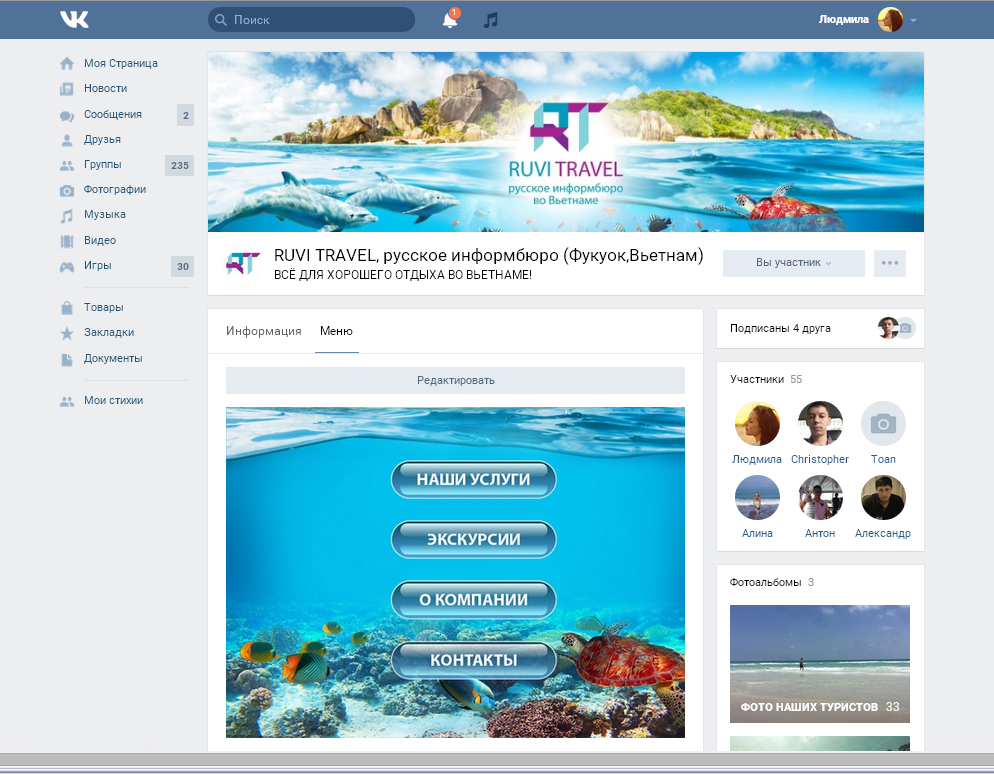Open the three-dots group actions menu
The width and height of the screenshot is (994, 774).
coord(889,263)
